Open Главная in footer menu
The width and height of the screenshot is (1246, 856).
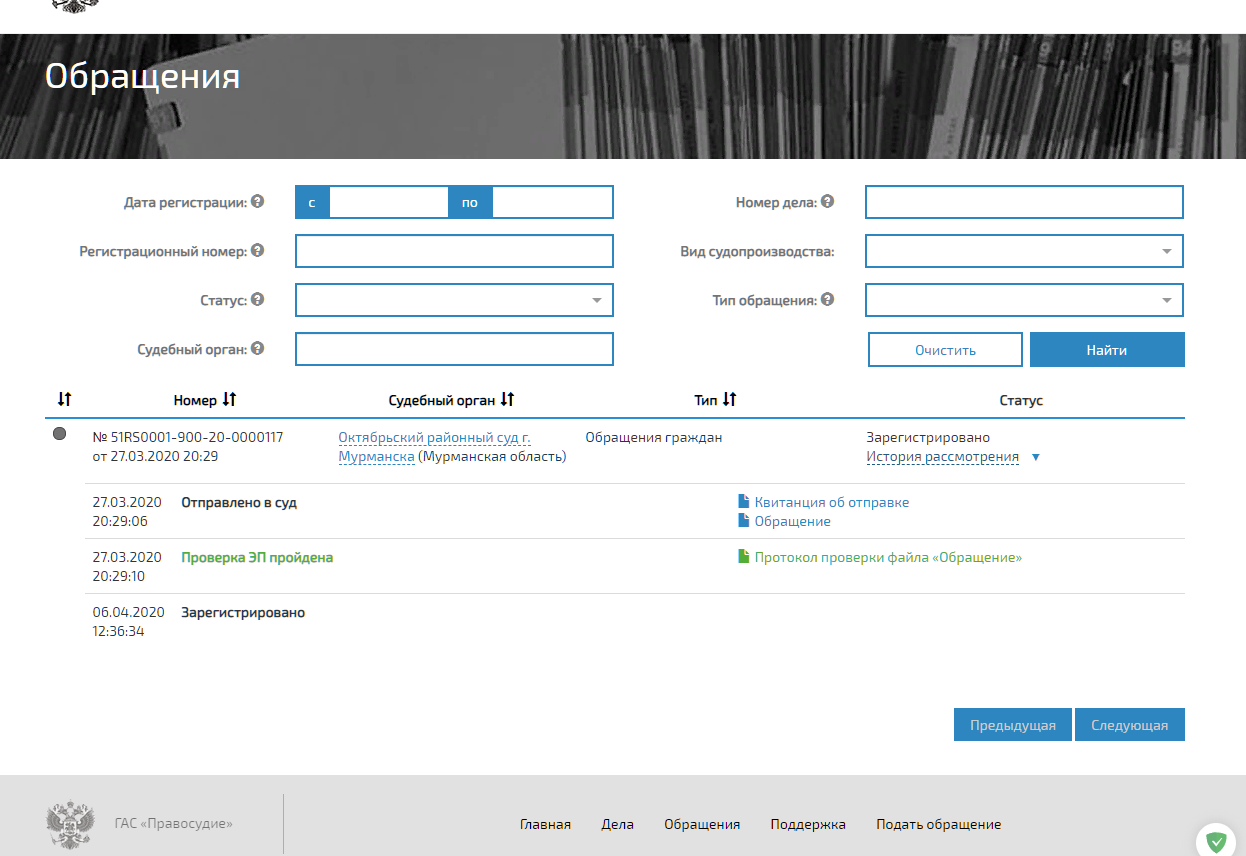pyautogui.click(x=545, y=824)
